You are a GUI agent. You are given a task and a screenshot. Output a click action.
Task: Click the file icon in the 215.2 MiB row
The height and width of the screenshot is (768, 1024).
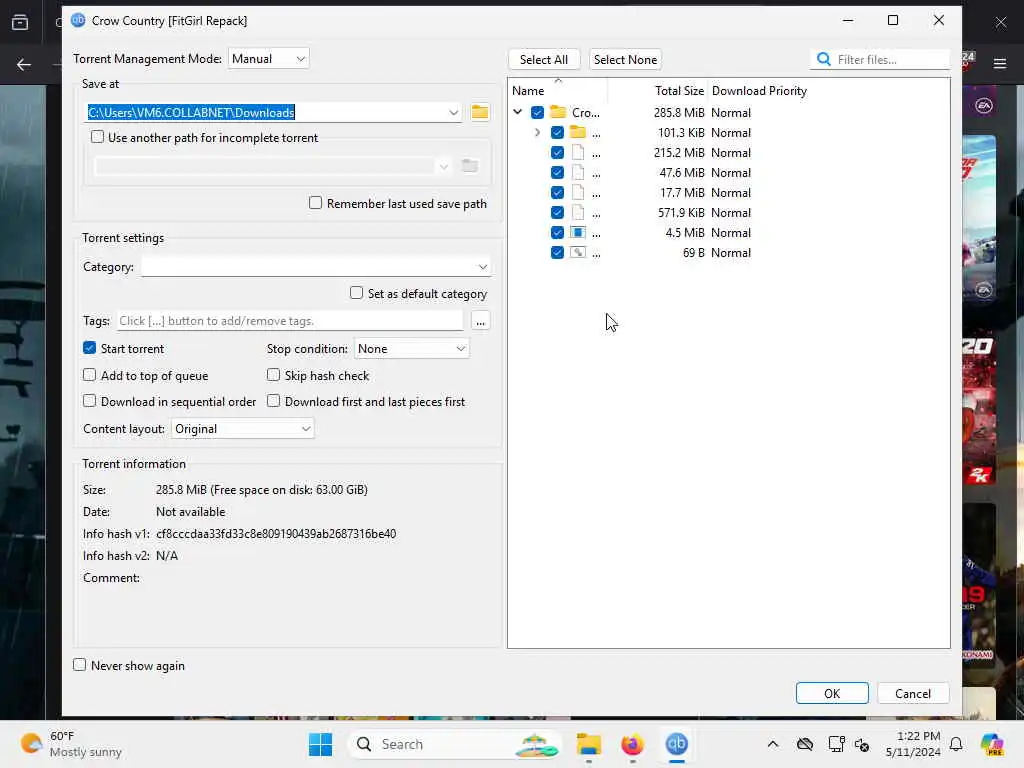pos(578,153)
